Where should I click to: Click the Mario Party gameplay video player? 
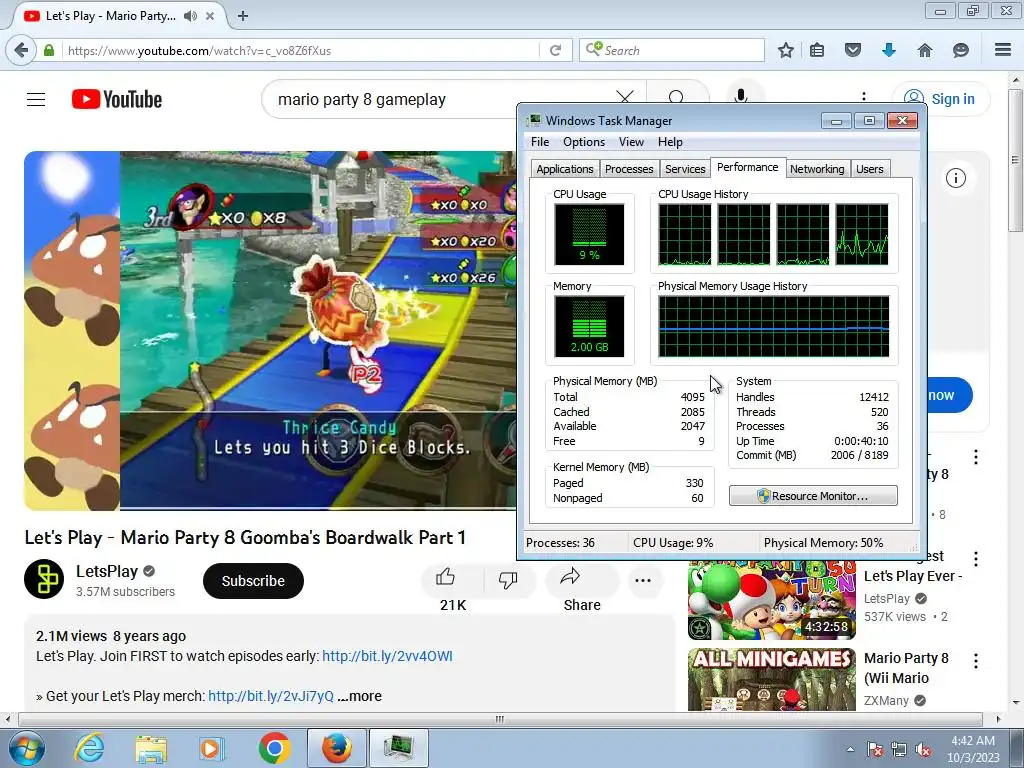[x=270, y=330]
